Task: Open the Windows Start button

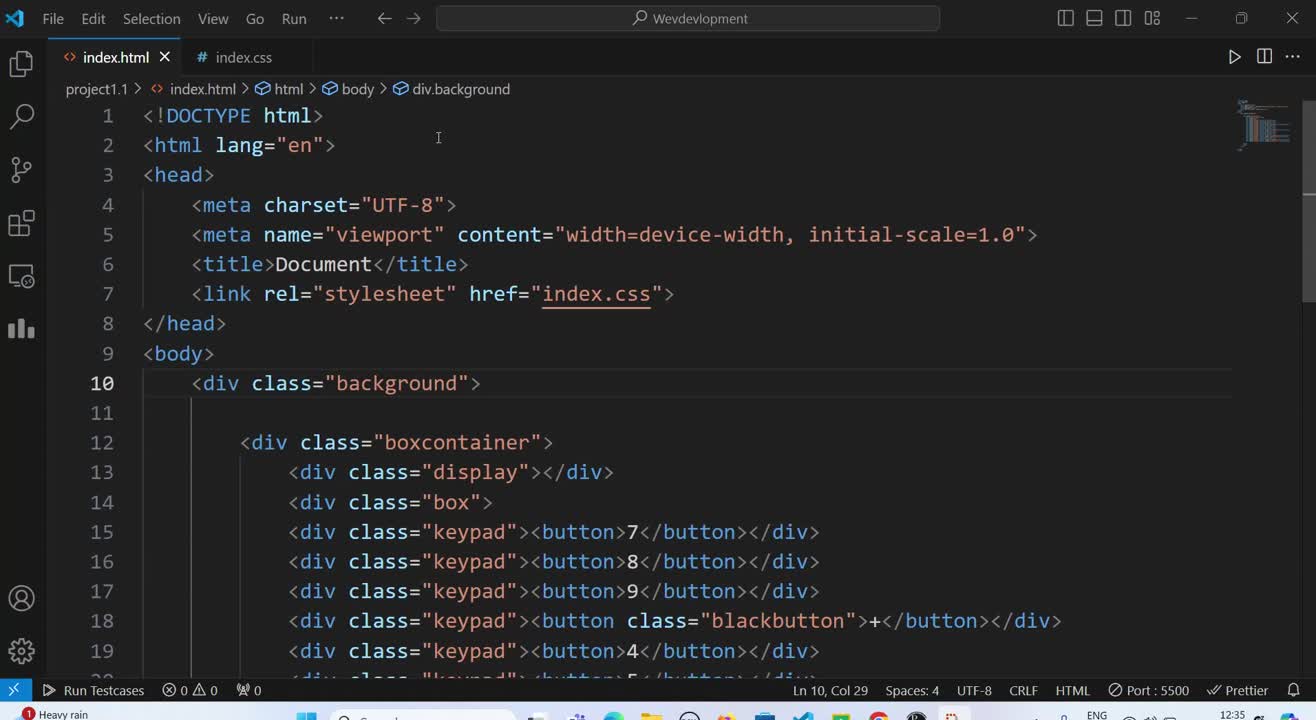Action: (306, 716)
